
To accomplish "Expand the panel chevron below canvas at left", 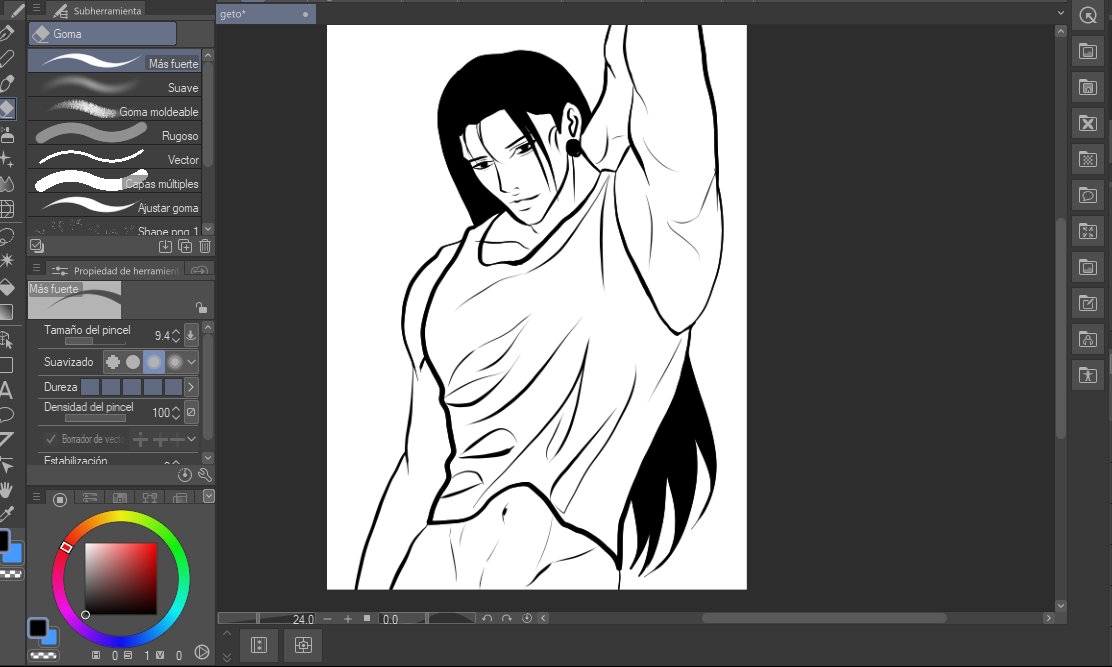I will pos(227,634).
